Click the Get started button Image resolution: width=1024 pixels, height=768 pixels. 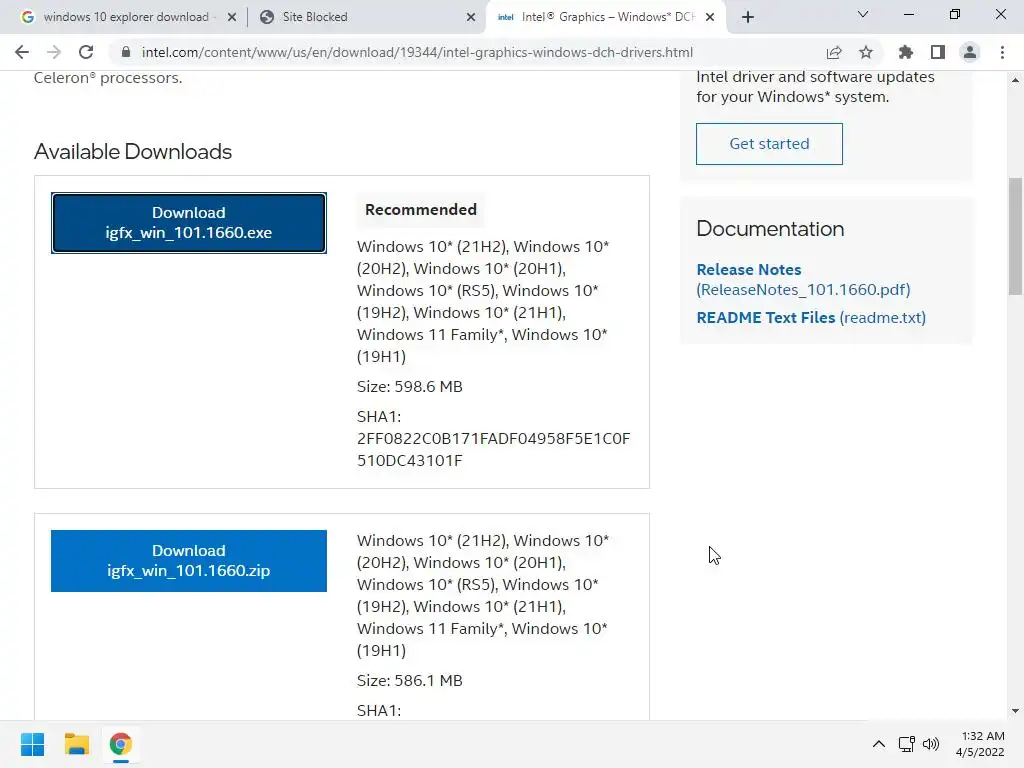point(769,144)
